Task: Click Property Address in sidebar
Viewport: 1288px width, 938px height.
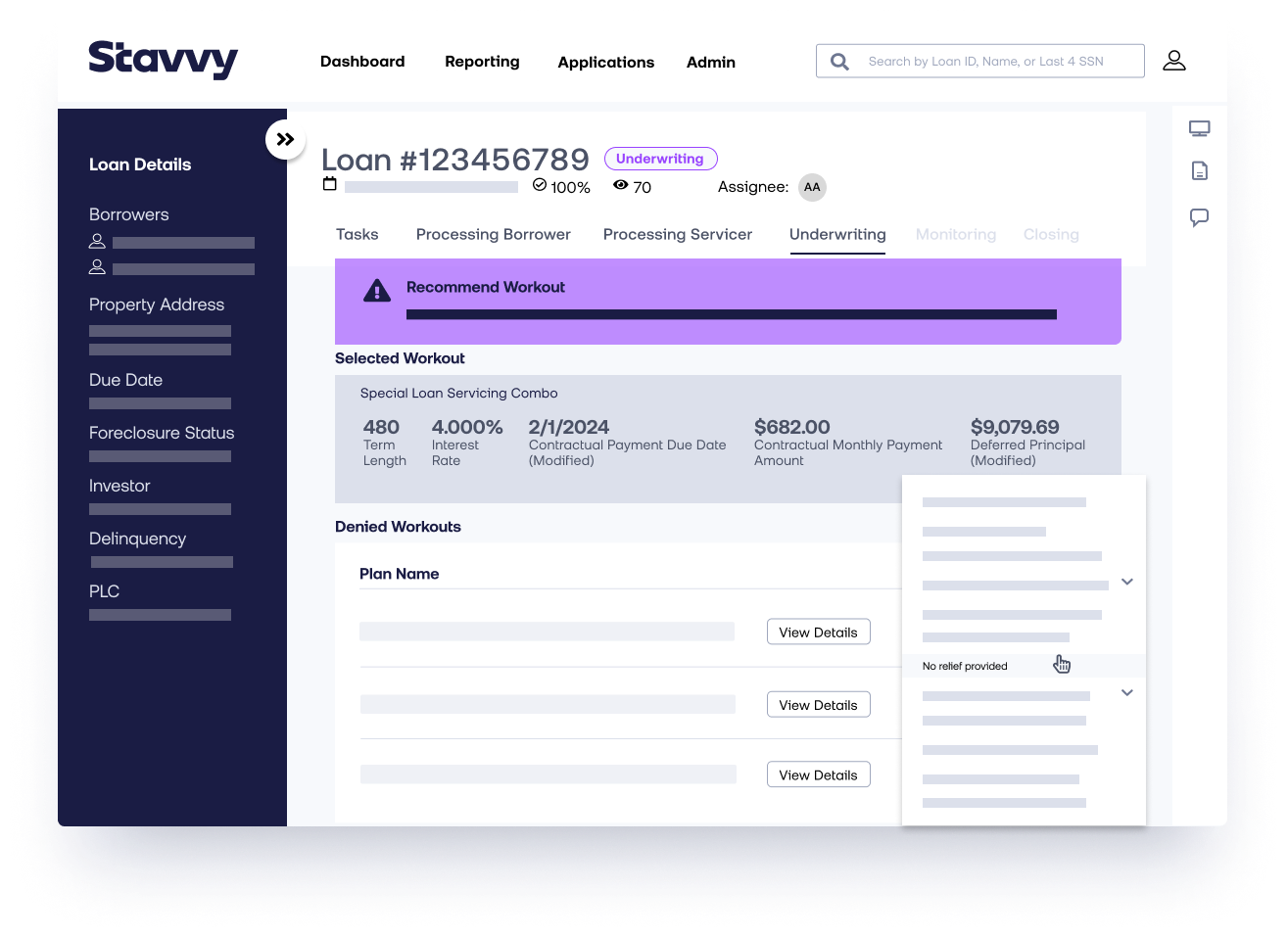Action: coord(157,305)
